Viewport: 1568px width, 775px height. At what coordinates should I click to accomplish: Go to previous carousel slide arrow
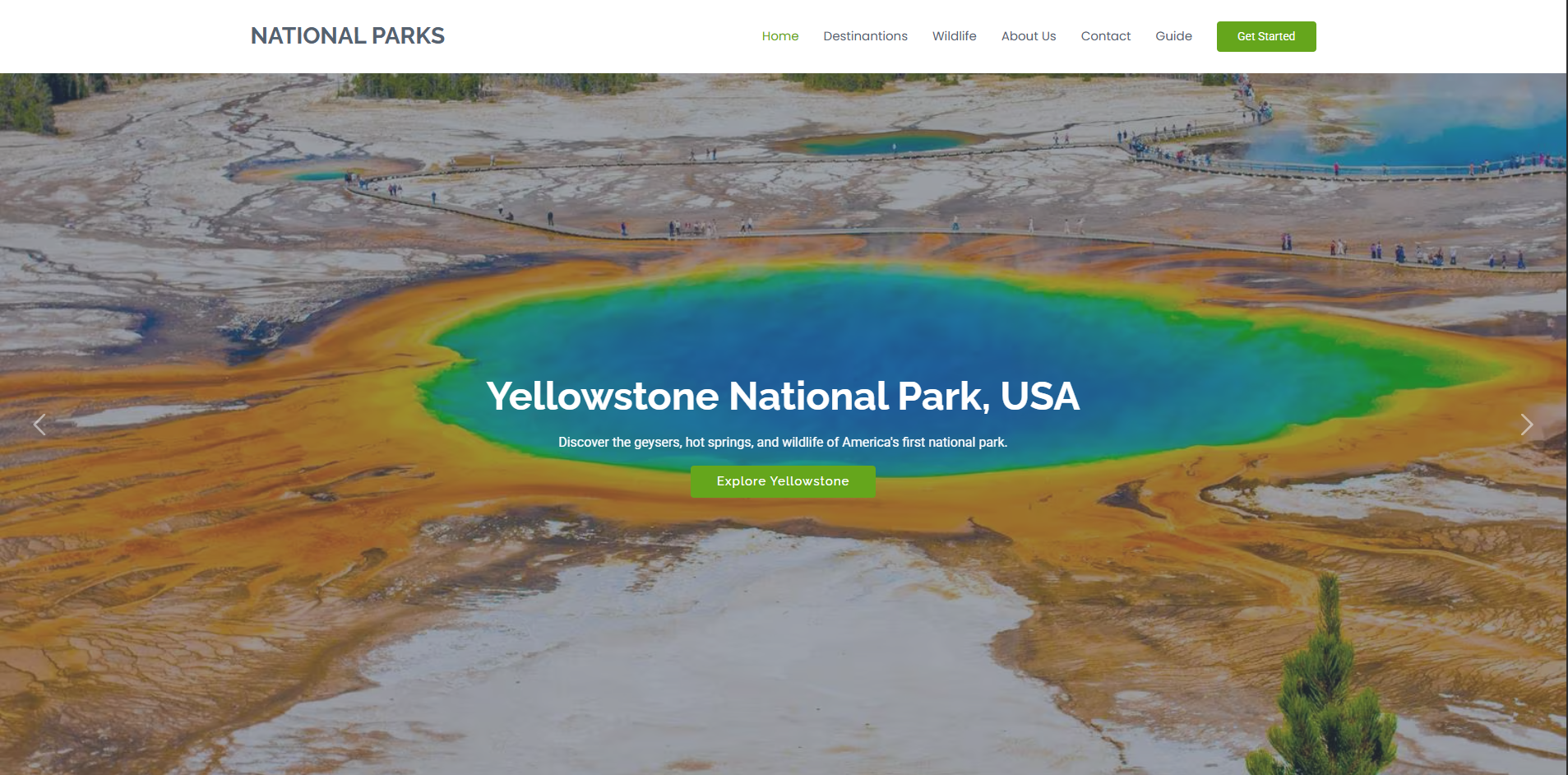tap(39, 425)
